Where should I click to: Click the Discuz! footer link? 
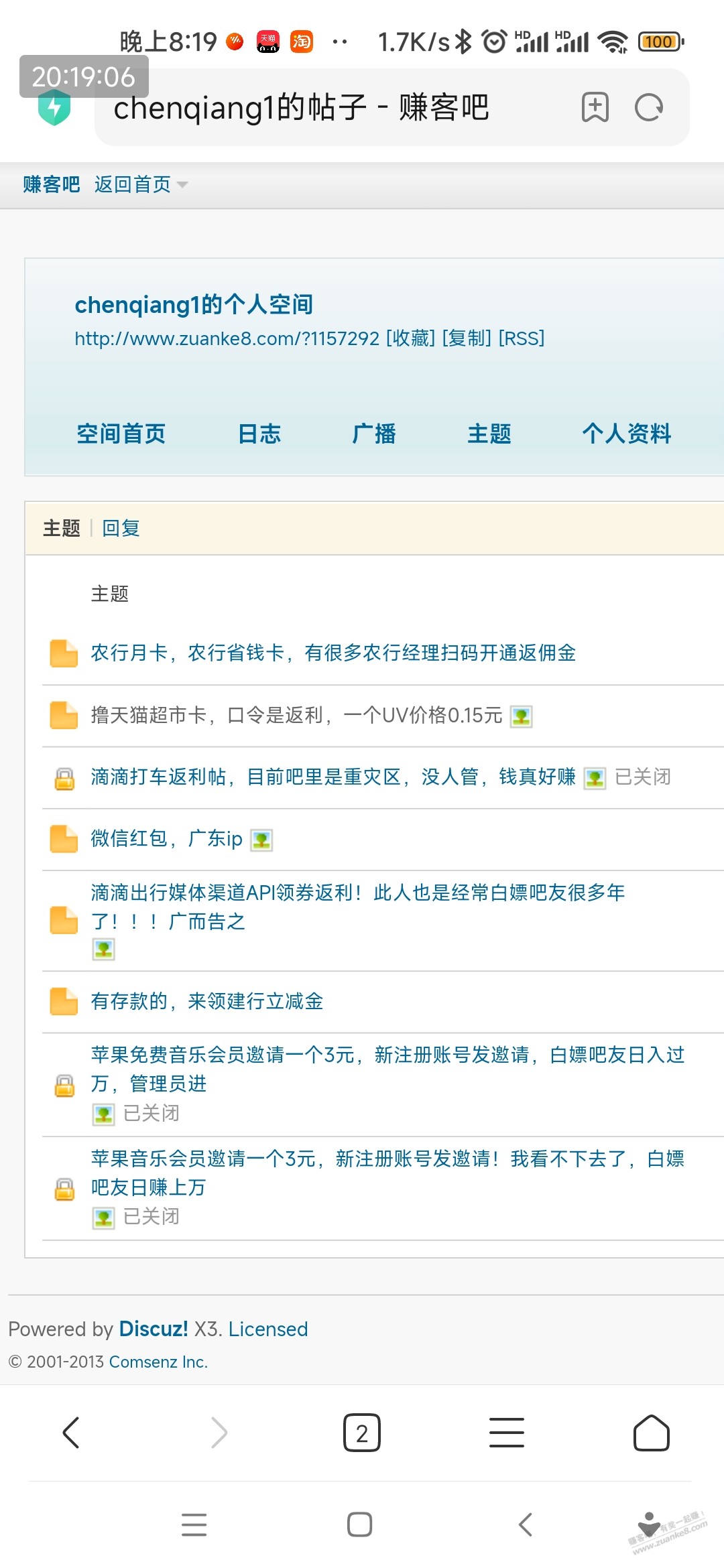click(154, 1329)
